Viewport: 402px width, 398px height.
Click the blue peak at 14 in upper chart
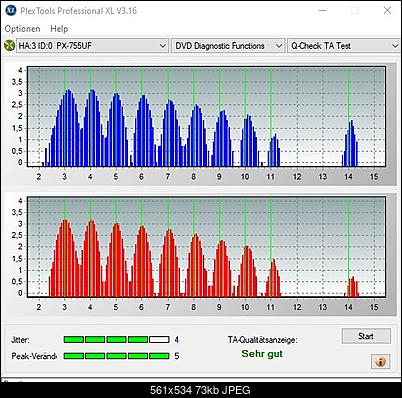click(350, 143)
